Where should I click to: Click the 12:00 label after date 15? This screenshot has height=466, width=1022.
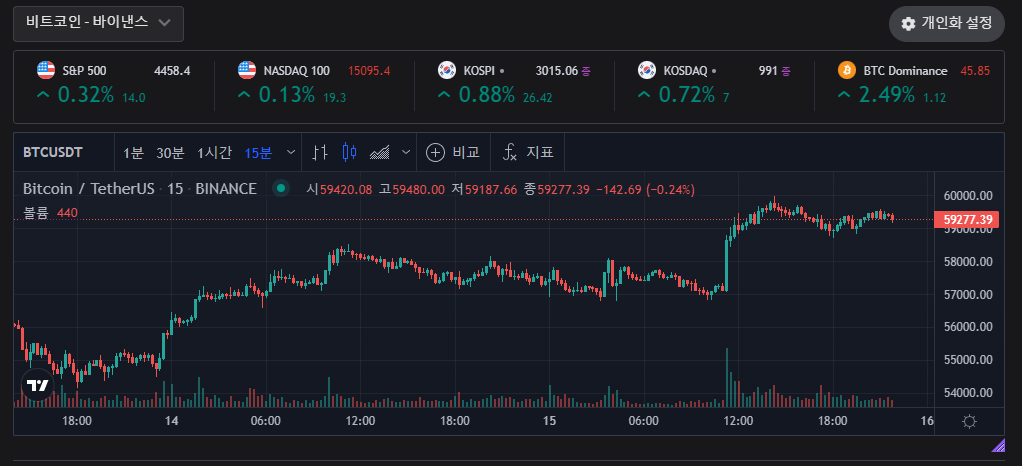pyautogui.click(x=738, y=421)
